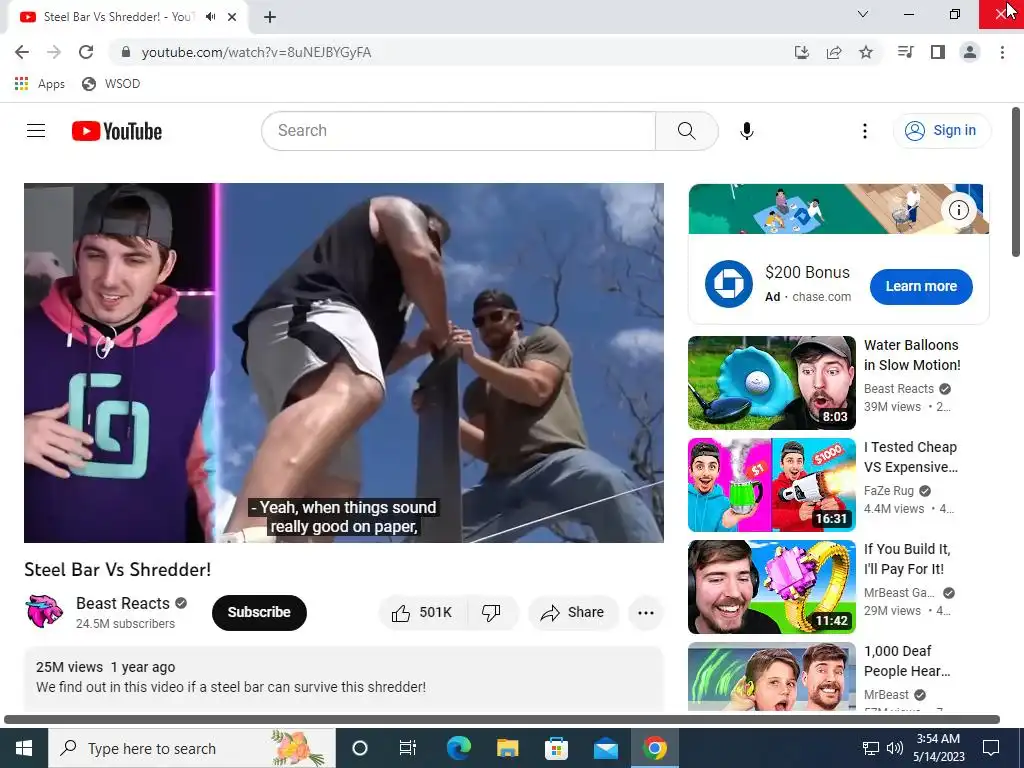The width and height of the screenshot is (1024, 768).
Task: Open the Beast Reacts channel avatar
Action: click(x=44, y=612)
